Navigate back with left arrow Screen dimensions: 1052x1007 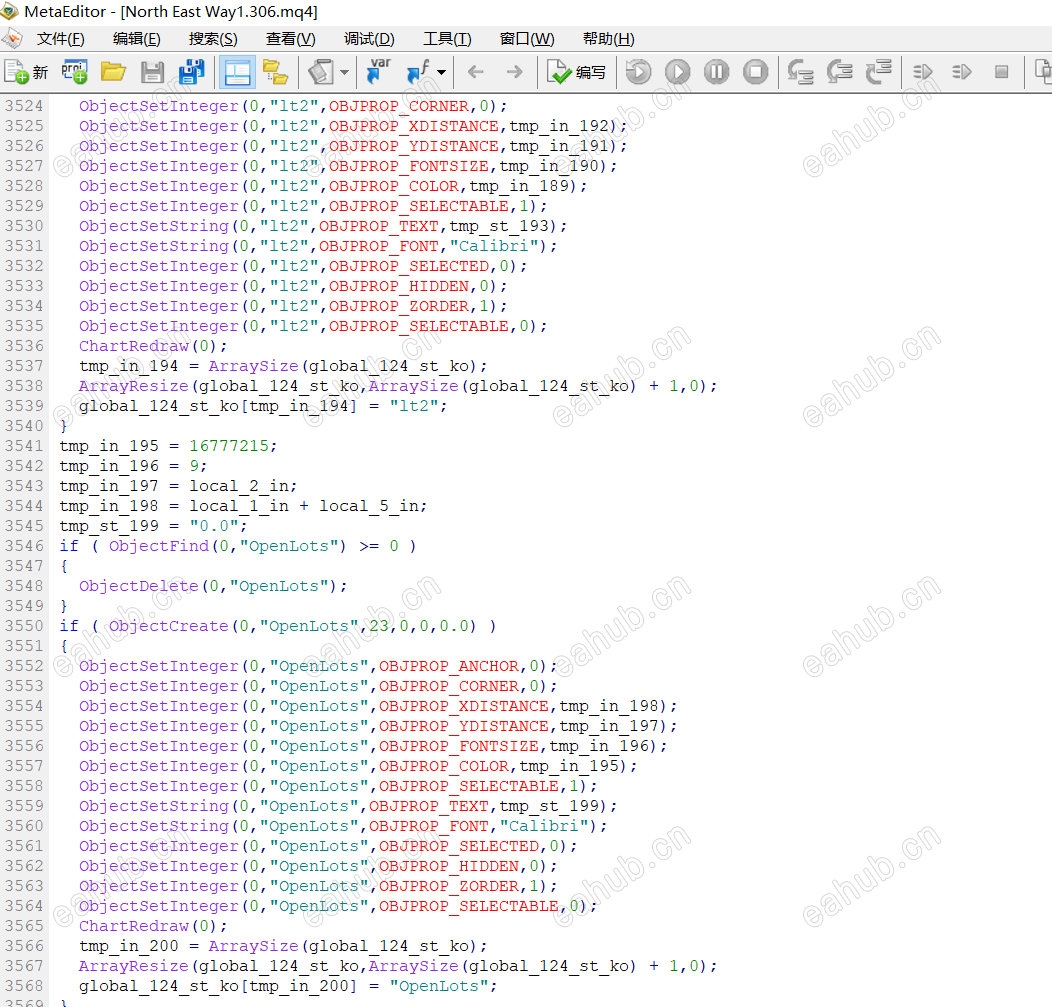(x=476, y=72)
